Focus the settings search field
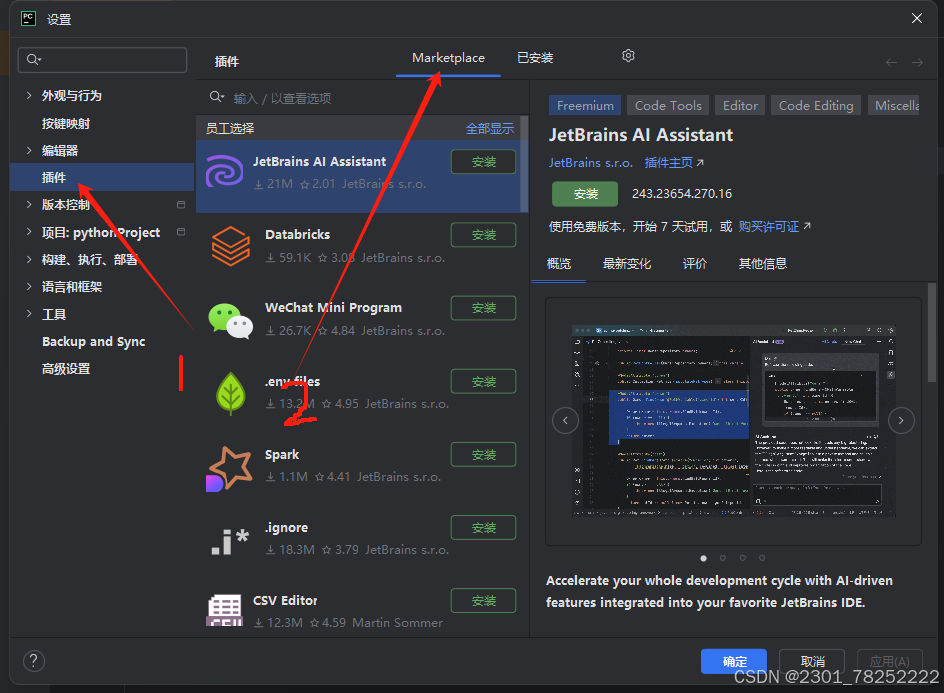 (x=102, y=60)
